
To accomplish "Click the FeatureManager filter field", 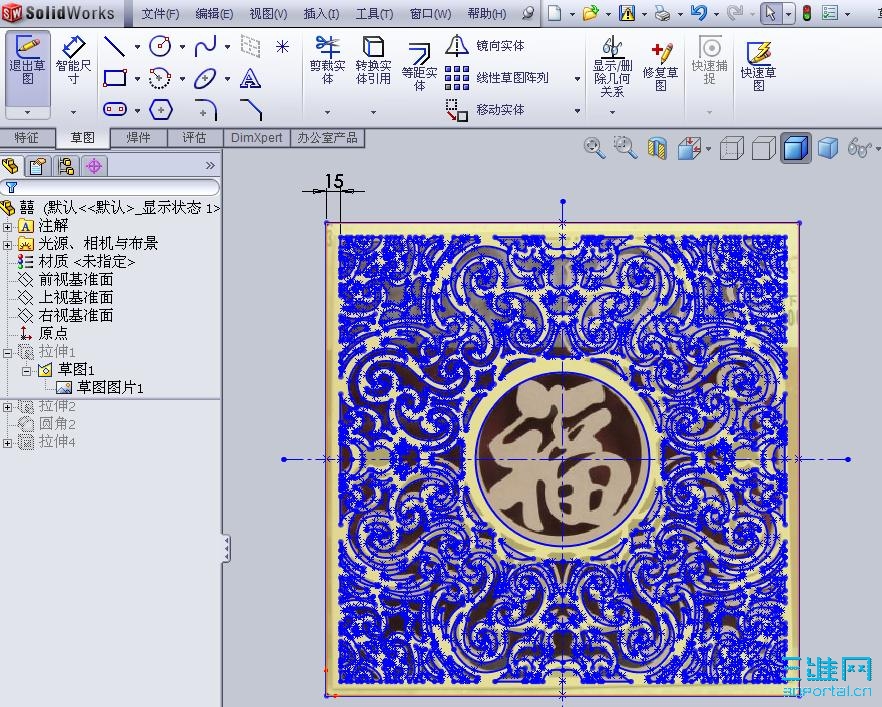I will [x=110, y=187].
